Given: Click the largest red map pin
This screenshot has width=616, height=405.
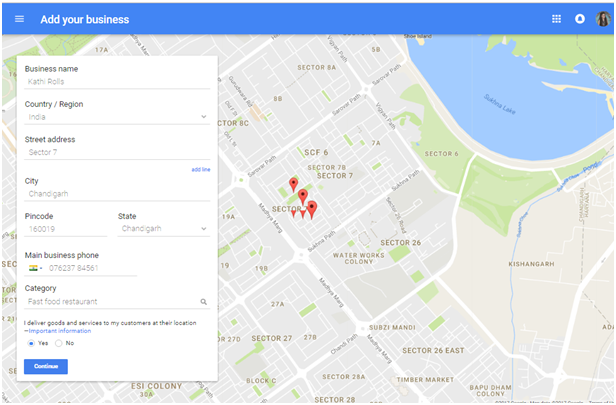Looking at the screenshot, I should coord(312,209).
